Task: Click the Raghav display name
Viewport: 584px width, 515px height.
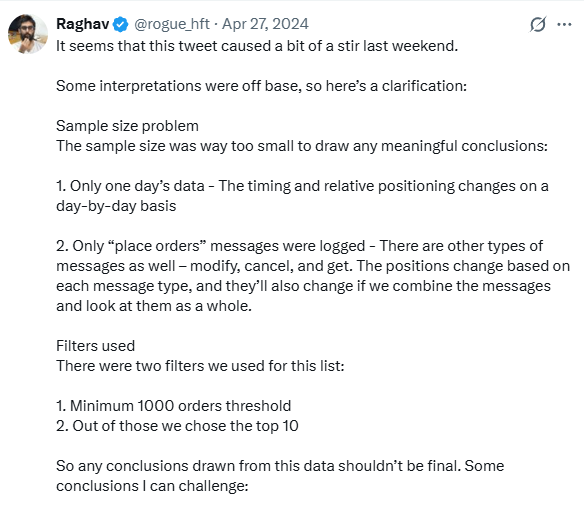Action: 83,24
